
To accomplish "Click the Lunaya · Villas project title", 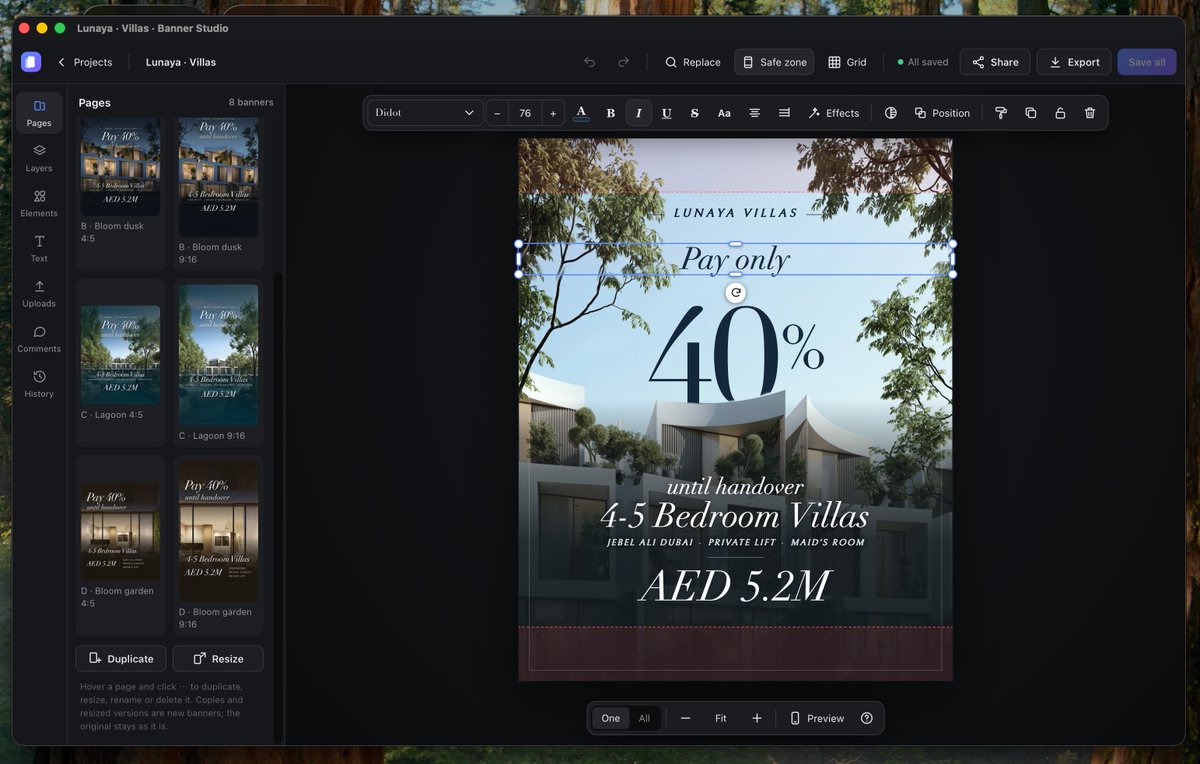I will [x=181, y=62].
